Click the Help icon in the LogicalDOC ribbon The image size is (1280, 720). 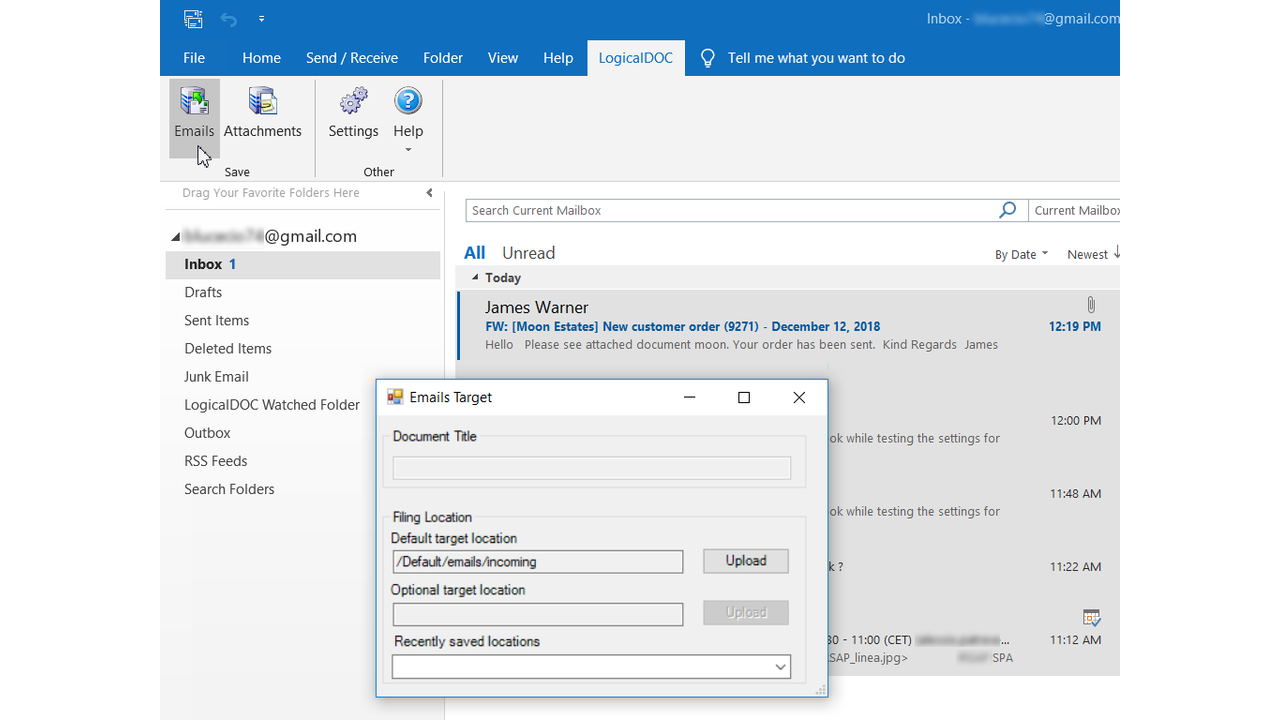pos(408,101)
